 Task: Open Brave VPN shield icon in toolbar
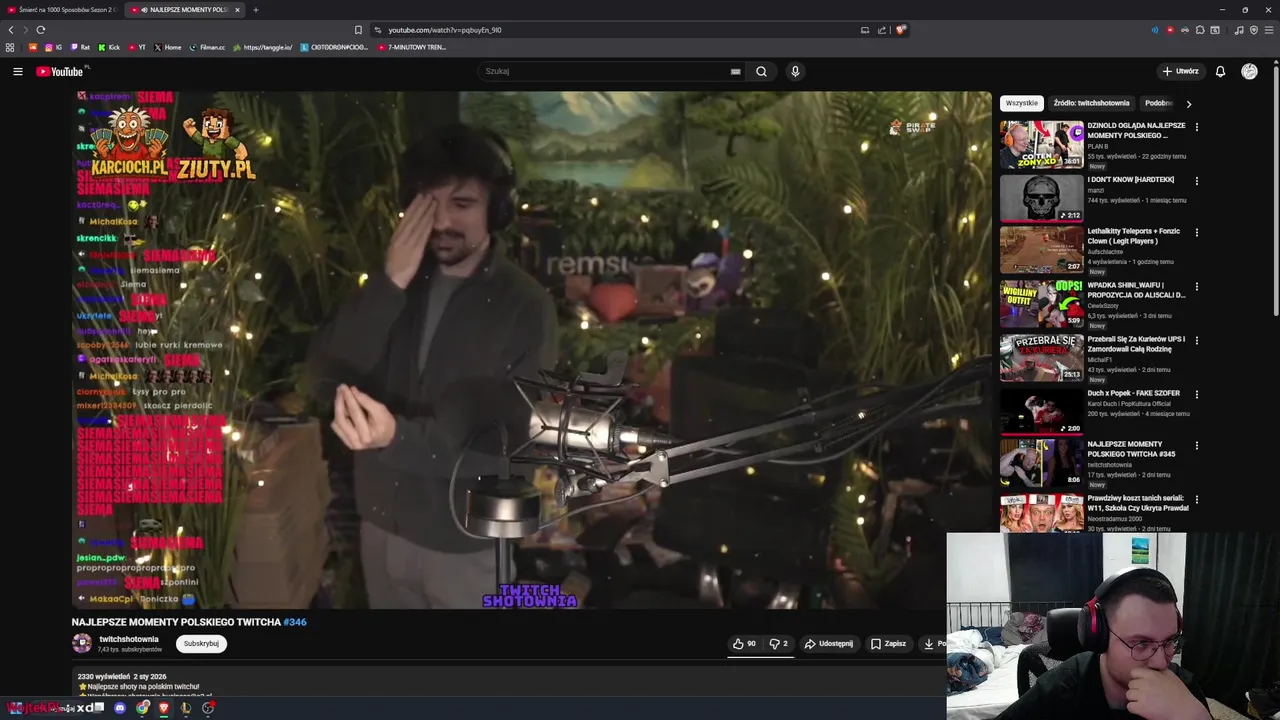click(1254, 30)
